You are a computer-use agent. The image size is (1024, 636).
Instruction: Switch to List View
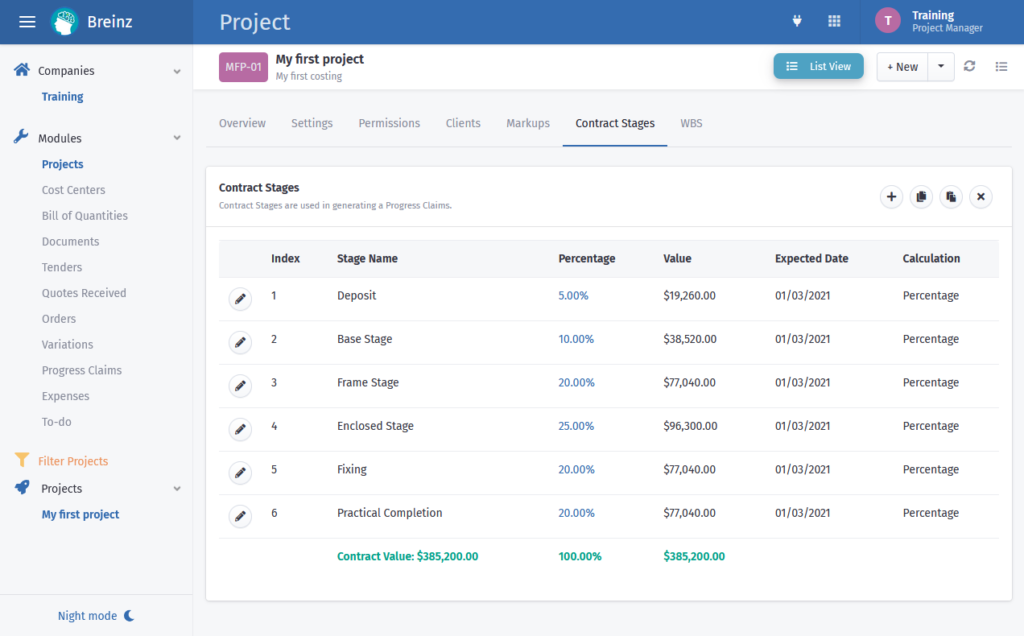click(x=818, y=67)
